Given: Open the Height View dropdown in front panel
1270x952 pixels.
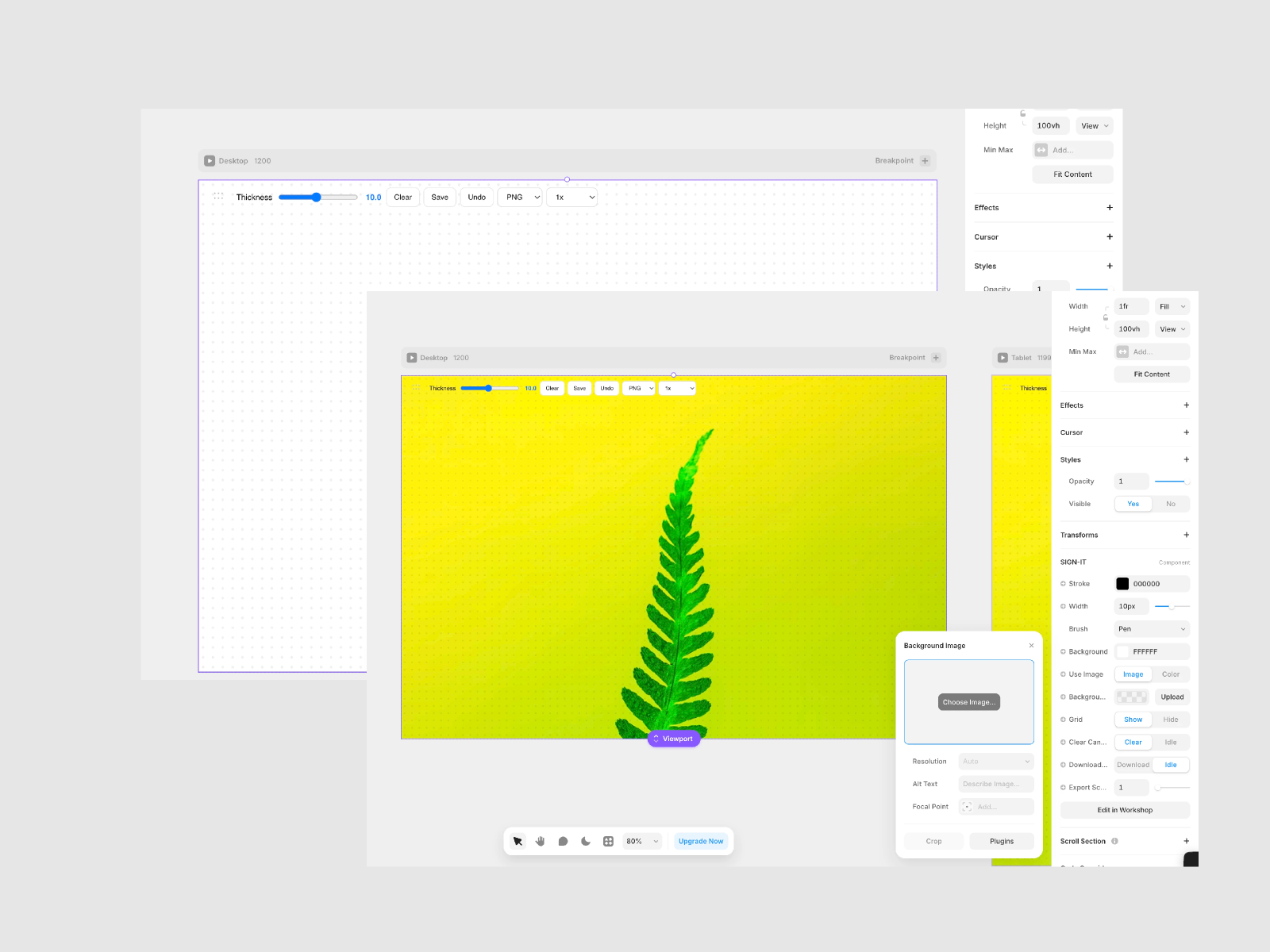Looking at the screenshot, I should pyautogui.click(x=1172, y=329).
